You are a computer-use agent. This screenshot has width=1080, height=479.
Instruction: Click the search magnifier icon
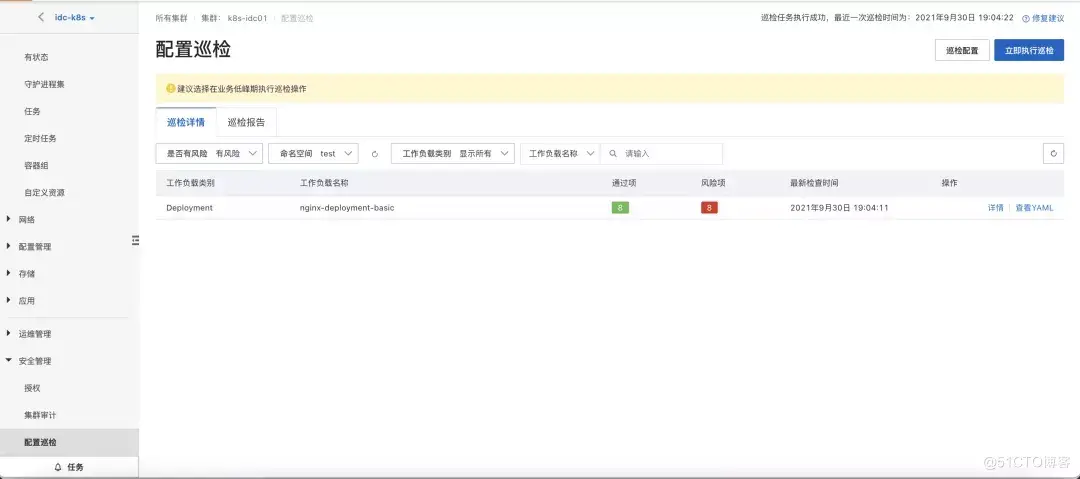[613, 154]
